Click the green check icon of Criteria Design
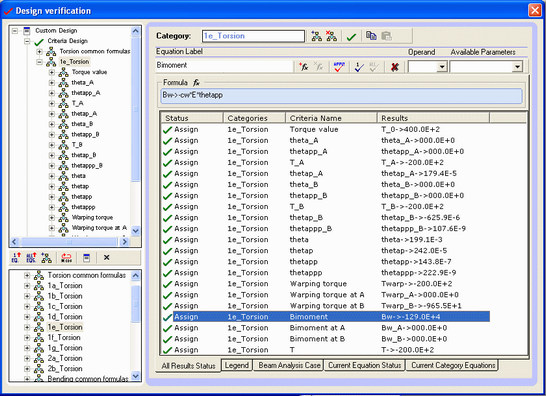The height and width of the screenshot is (396, 546). pos(39,42)
